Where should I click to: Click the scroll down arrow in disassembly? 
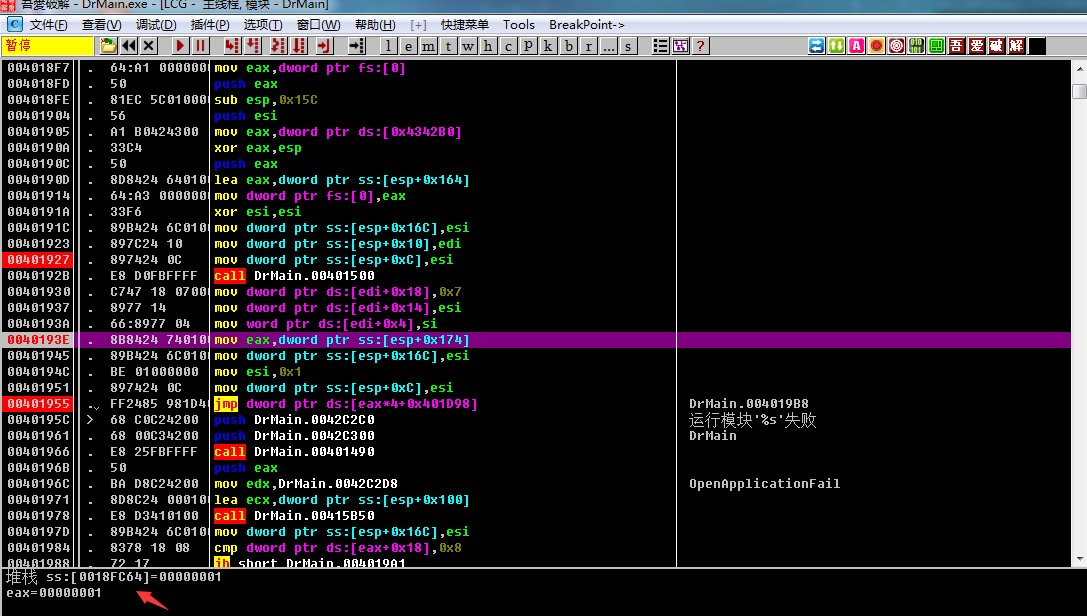pyautogui.click(x=1079, y=558)
